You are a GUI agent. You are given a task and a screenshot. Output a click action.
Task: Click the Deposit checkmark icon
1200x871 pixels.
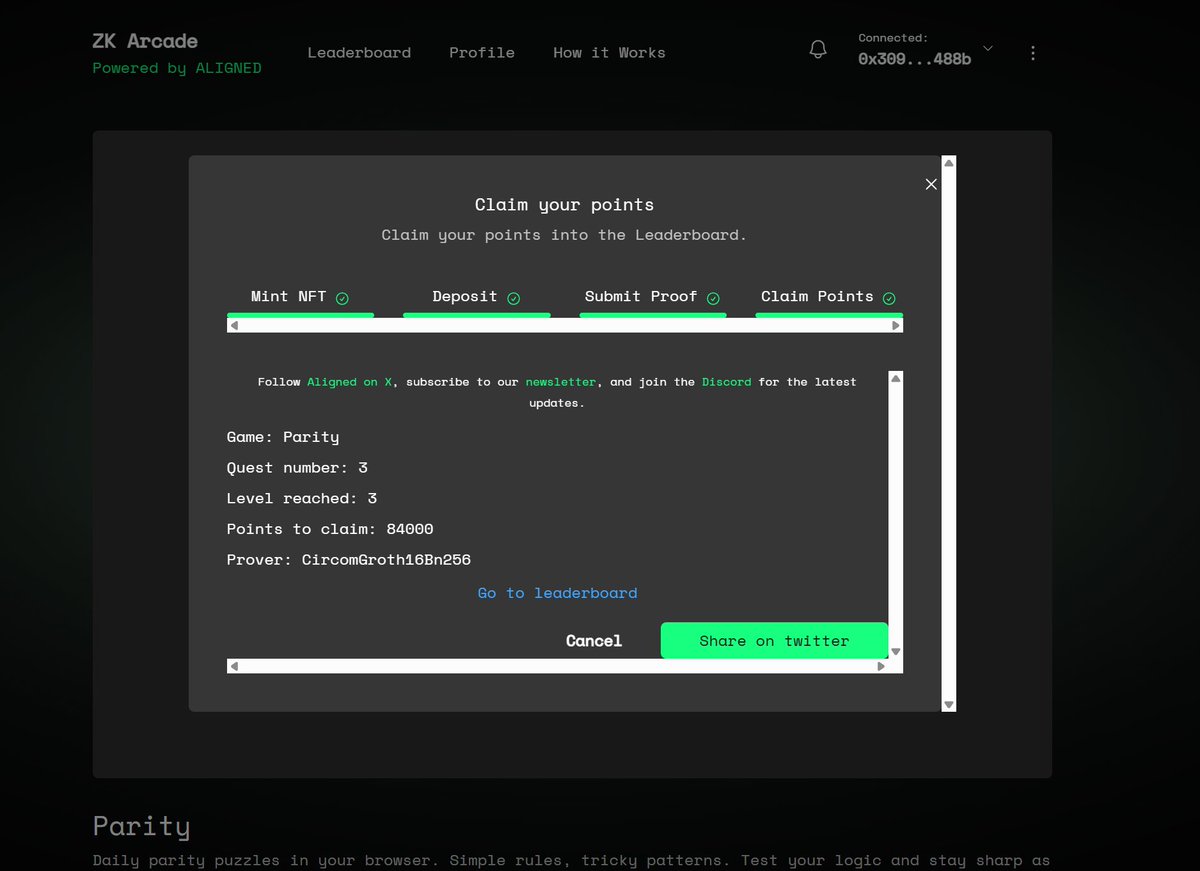(x=513, y=298)
